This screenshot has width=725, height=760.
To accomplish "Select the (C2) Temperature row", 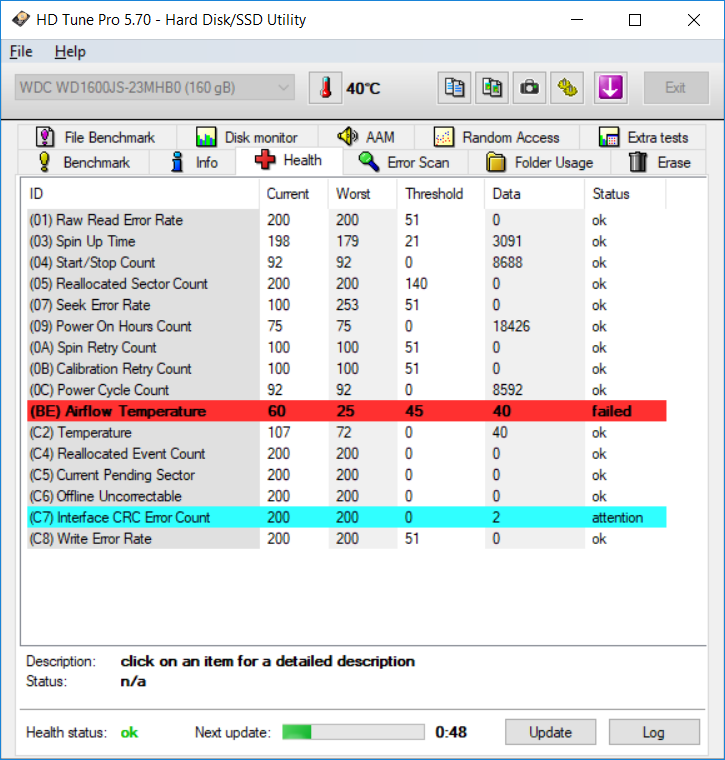I will coord(347,432).
